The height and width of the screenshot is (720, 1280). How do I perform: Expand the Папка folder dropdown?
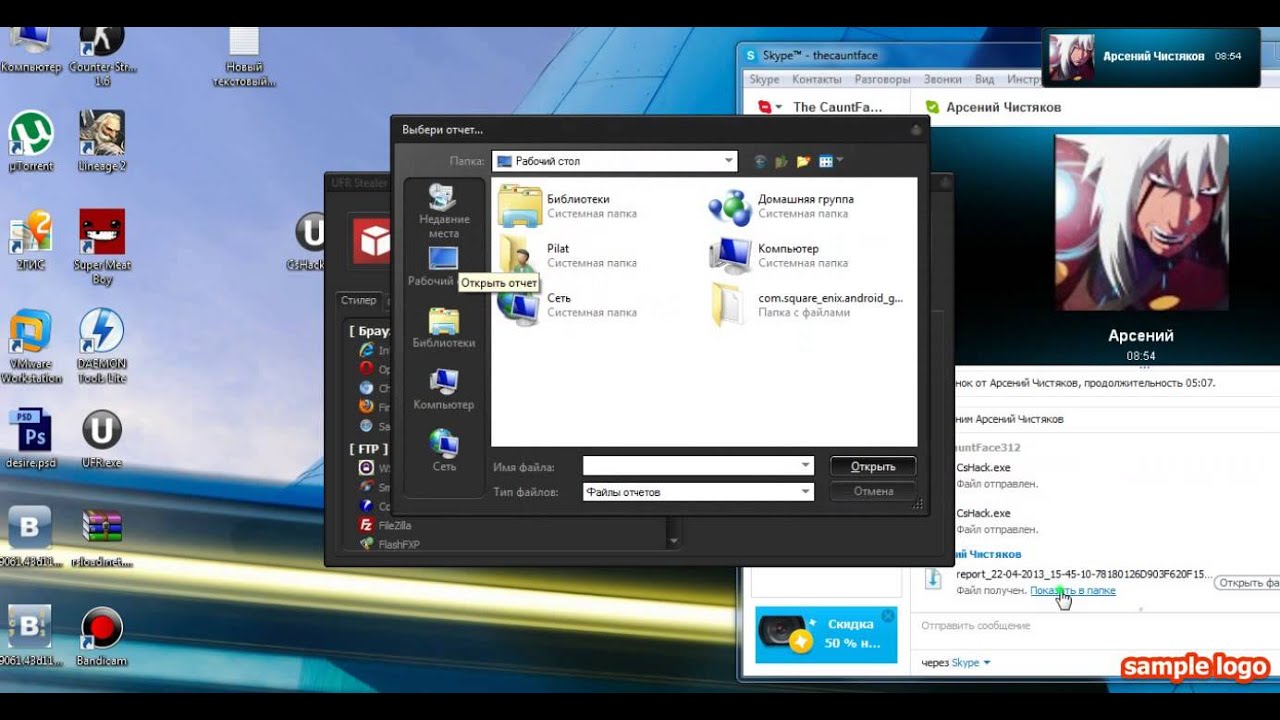(728, 161)
